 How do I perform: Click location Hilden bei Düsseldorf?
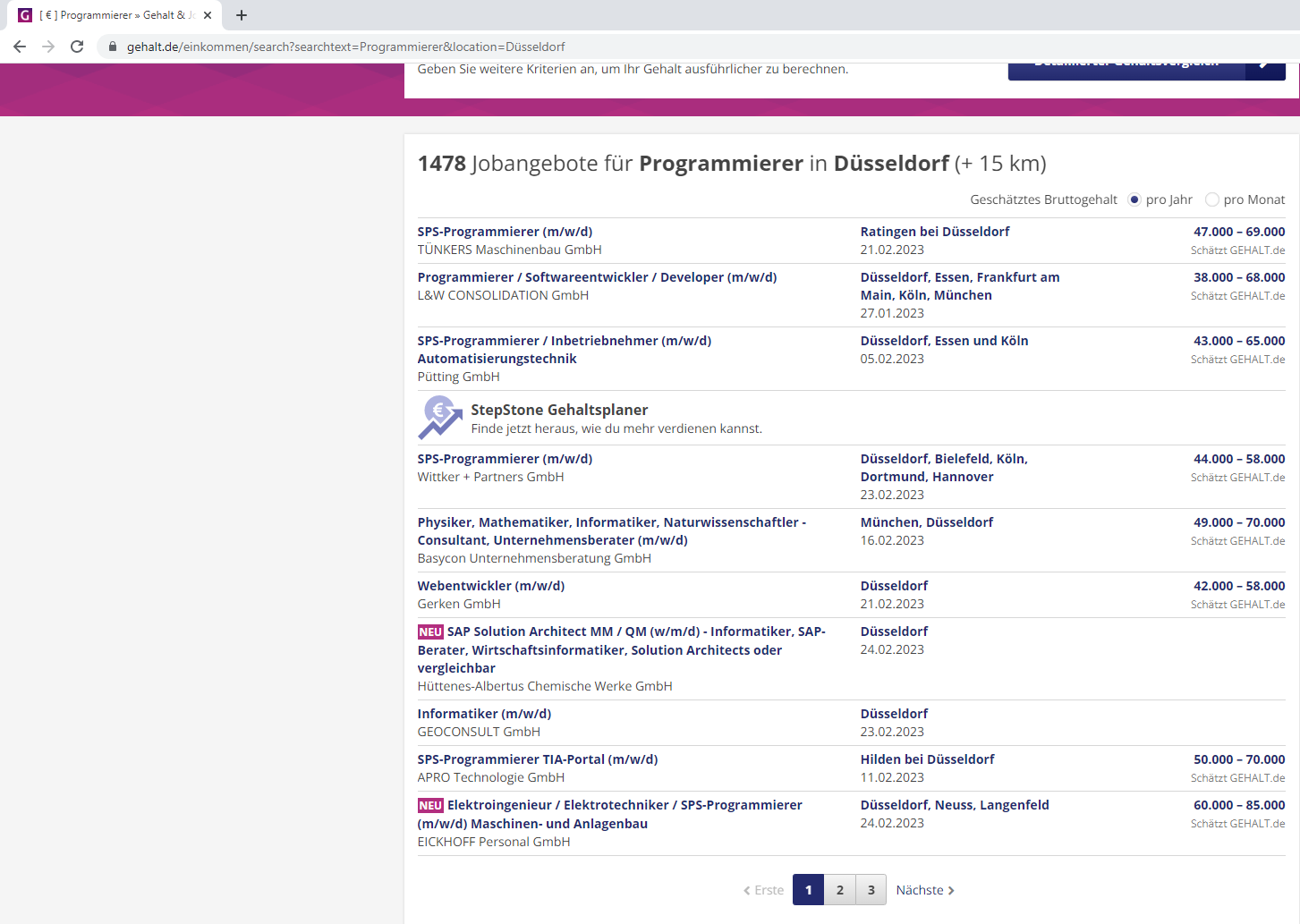click(x=928, y=759)
